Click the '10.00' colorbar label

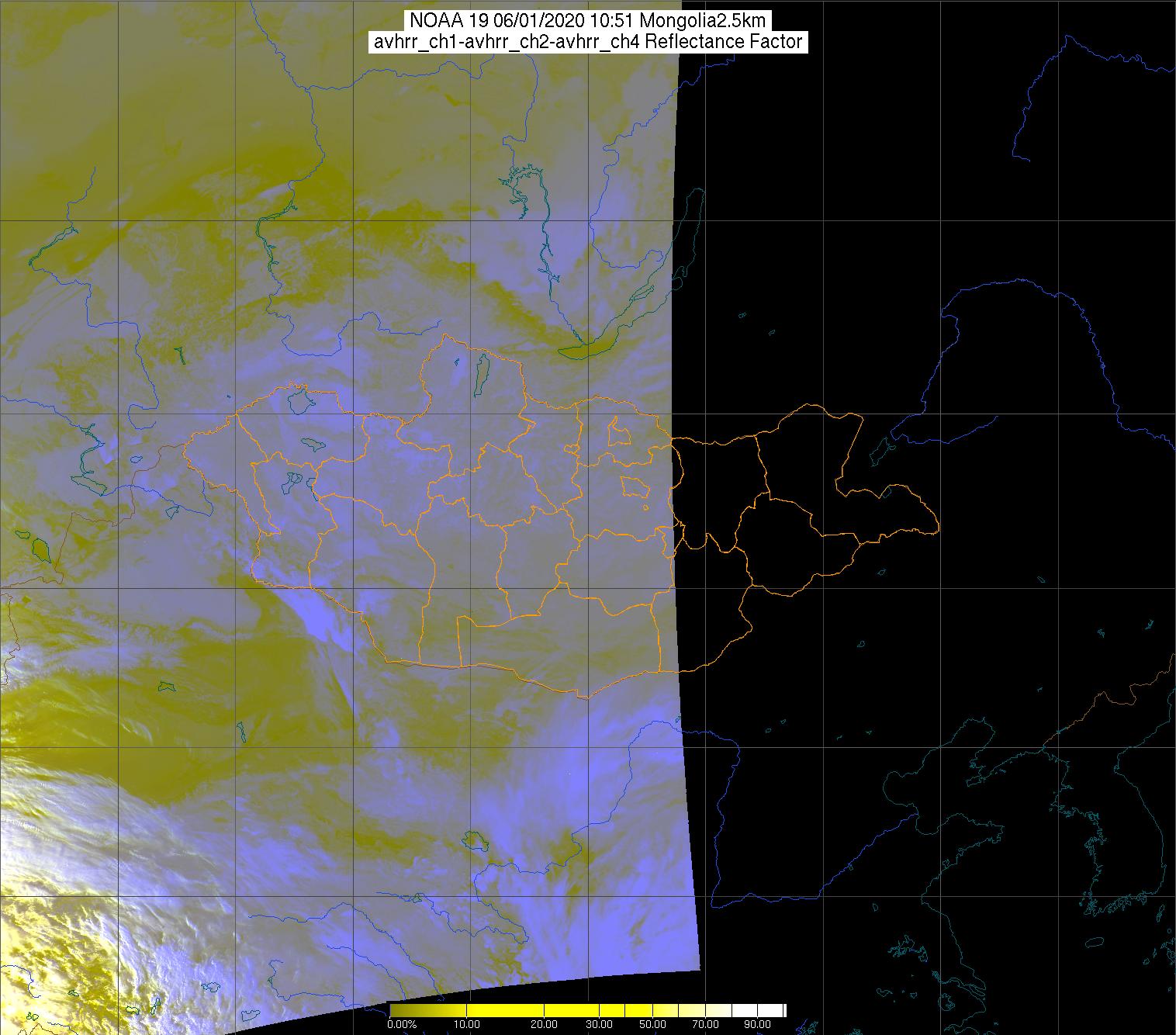pos(467,1024)
